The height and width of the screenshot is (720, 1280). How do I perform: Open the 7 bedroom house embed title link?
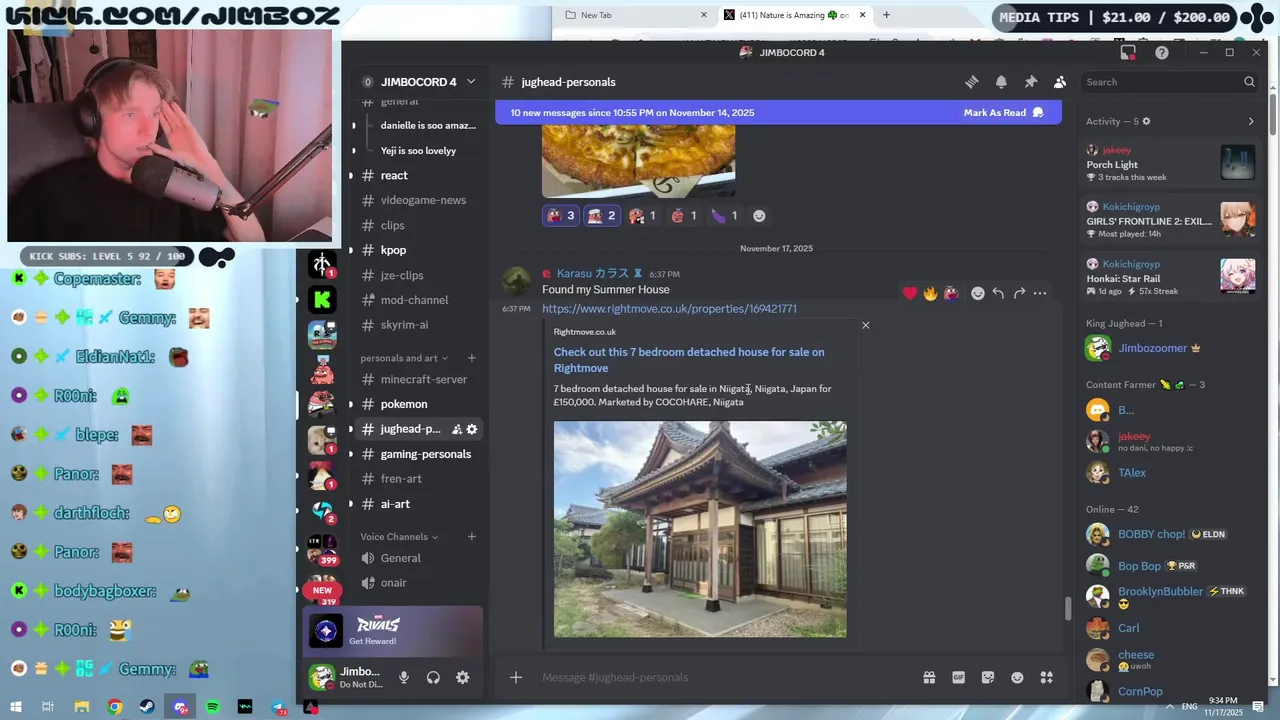tap(689, 360)
